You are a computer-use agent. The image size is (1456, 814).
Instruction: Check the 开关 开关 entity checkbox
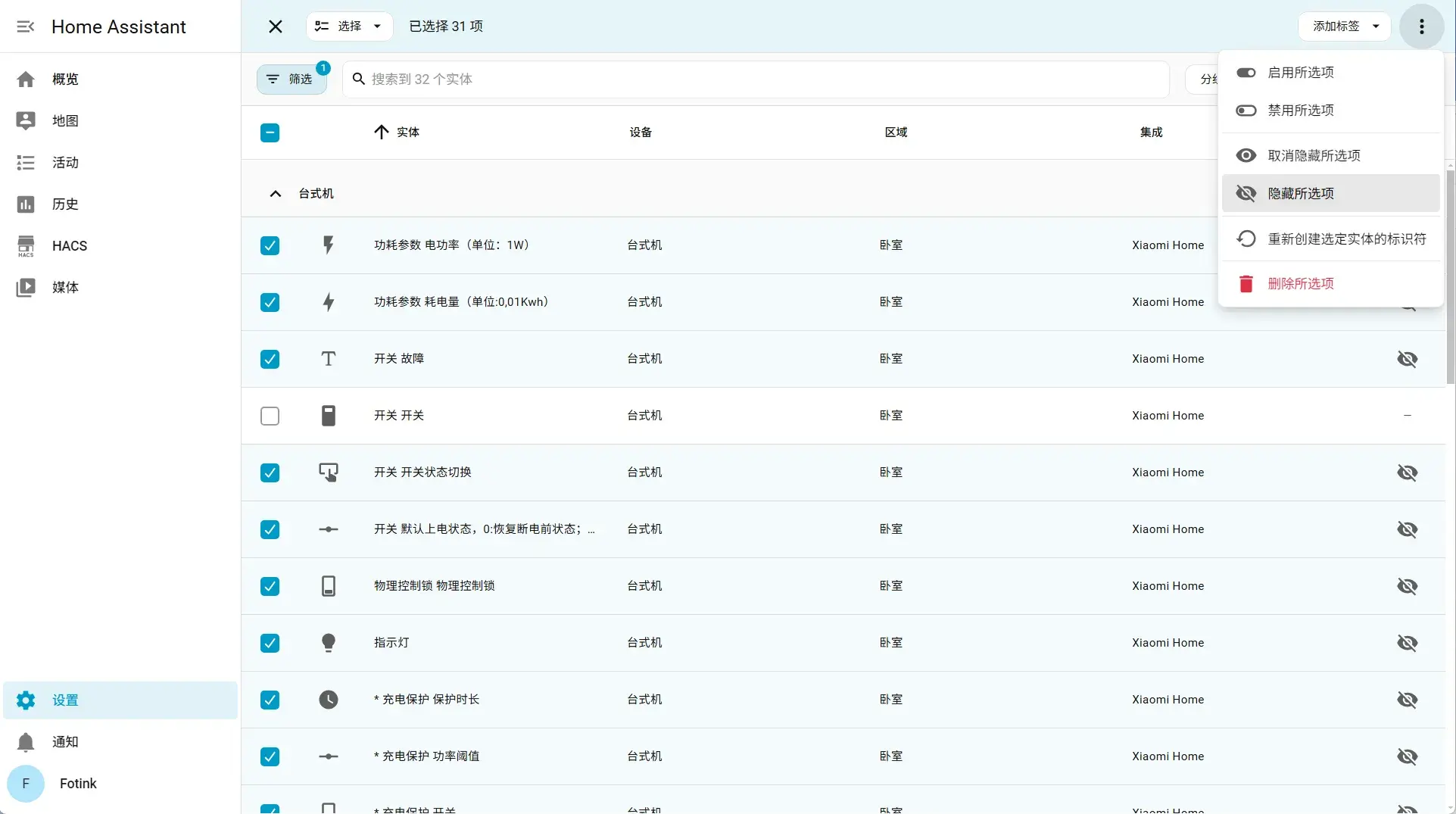tap(270, 416)
